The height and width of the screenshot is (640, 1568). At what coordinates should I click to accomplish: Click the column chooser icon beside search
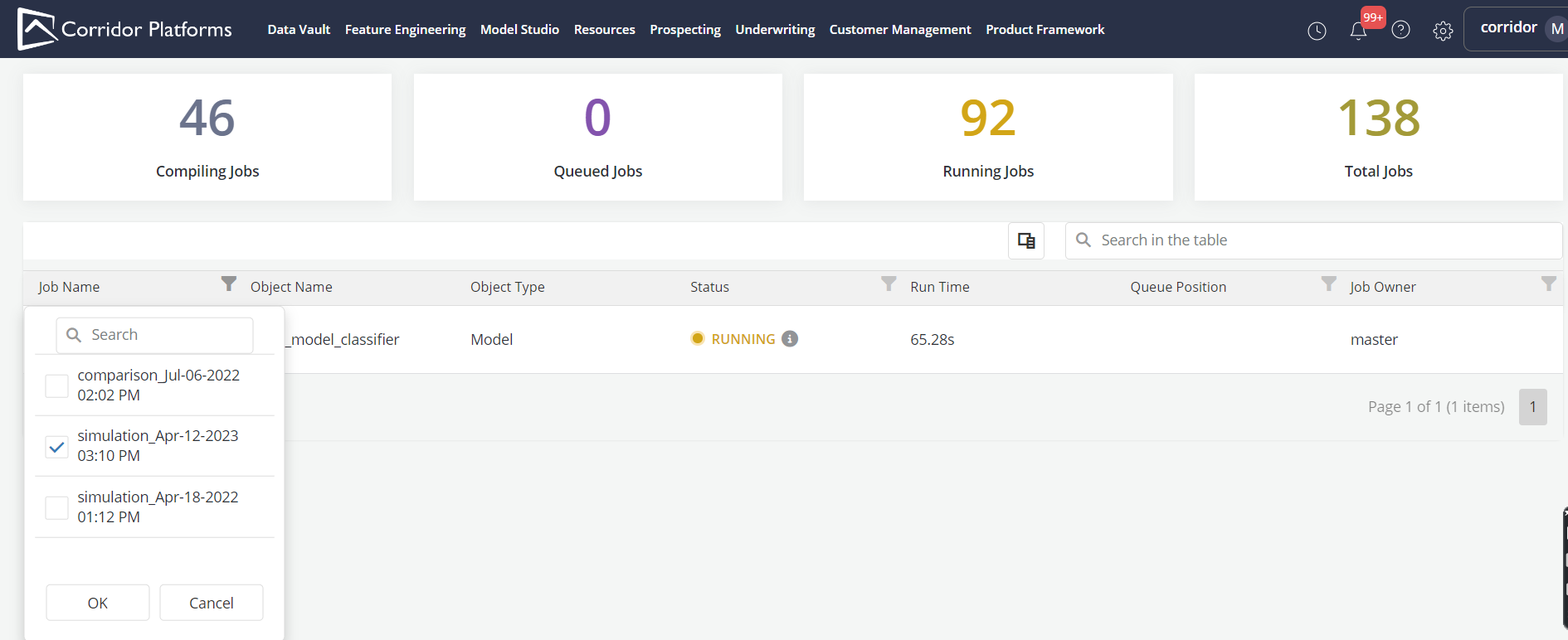click(1026, 240)
